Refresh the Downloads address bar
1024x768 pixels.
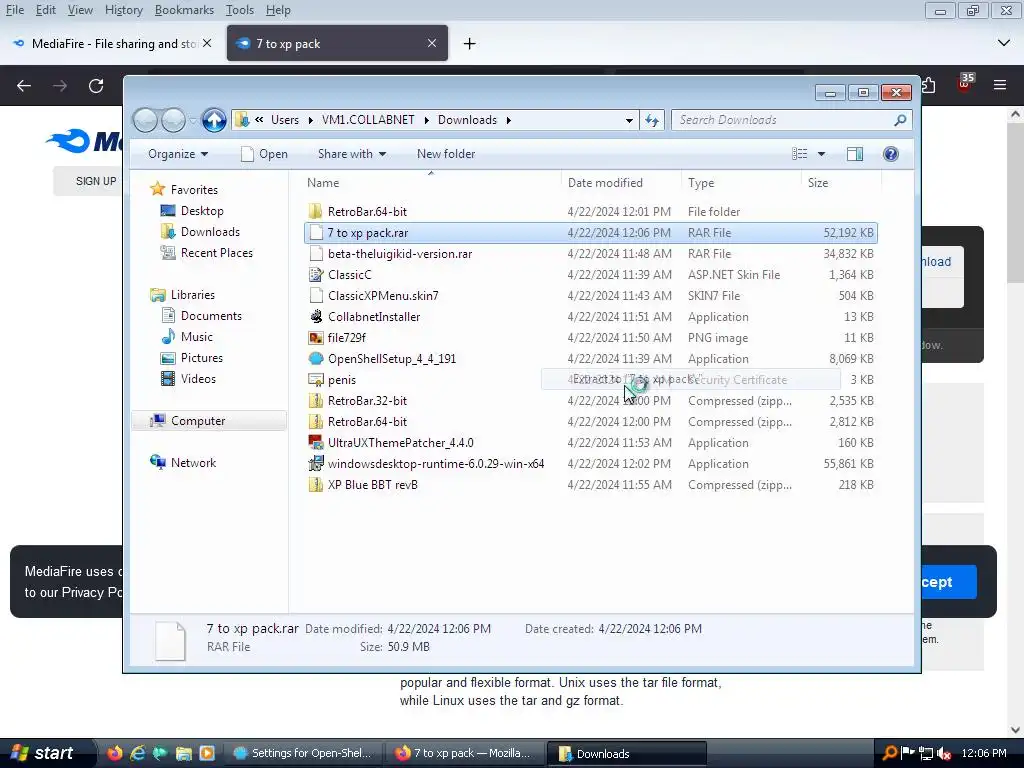(652, 120)
